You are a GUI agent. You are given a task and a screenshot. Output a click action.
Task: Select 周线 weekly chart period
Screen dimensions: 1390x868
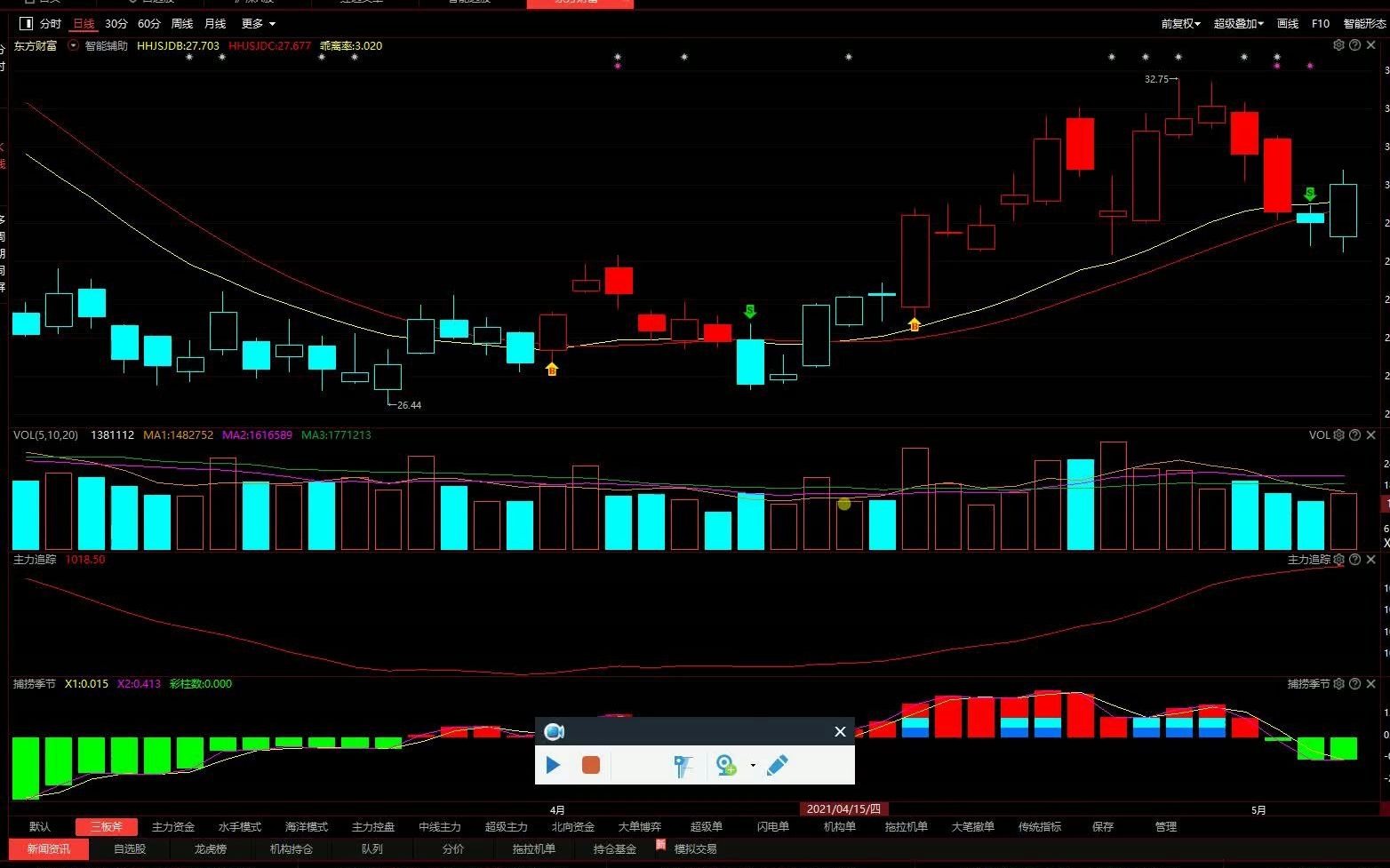pyautogui.click(x=182, y=24)
